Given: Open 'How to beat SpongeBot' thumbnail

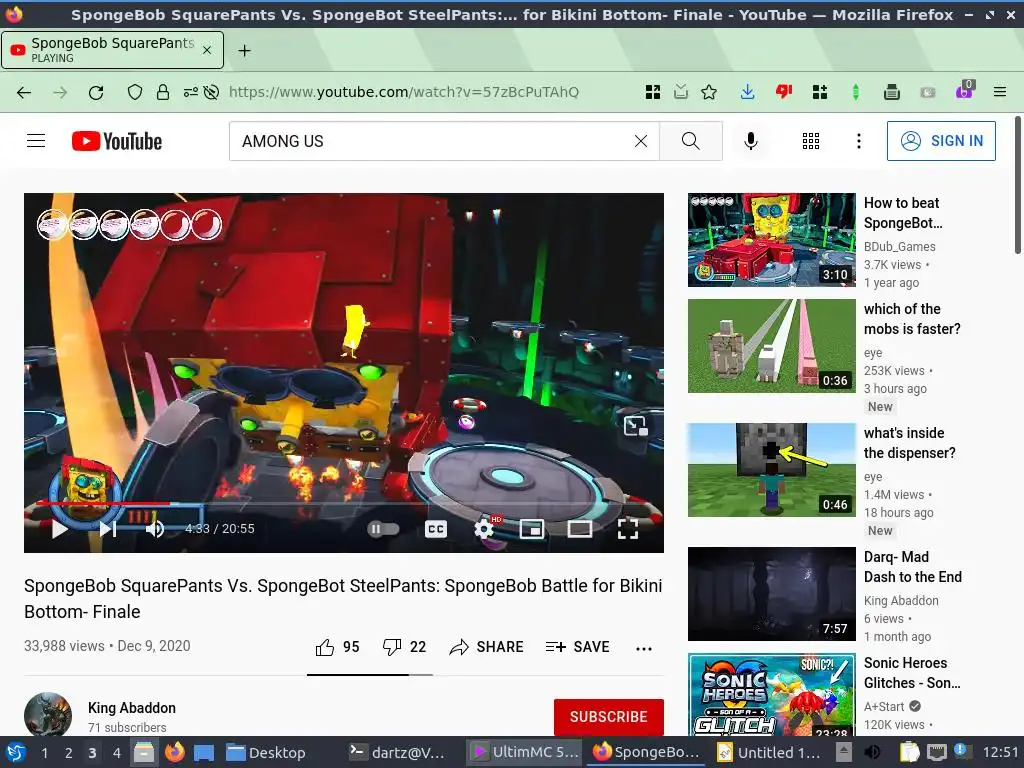Looking at the screenshot, I should click(x=771, y=240).
